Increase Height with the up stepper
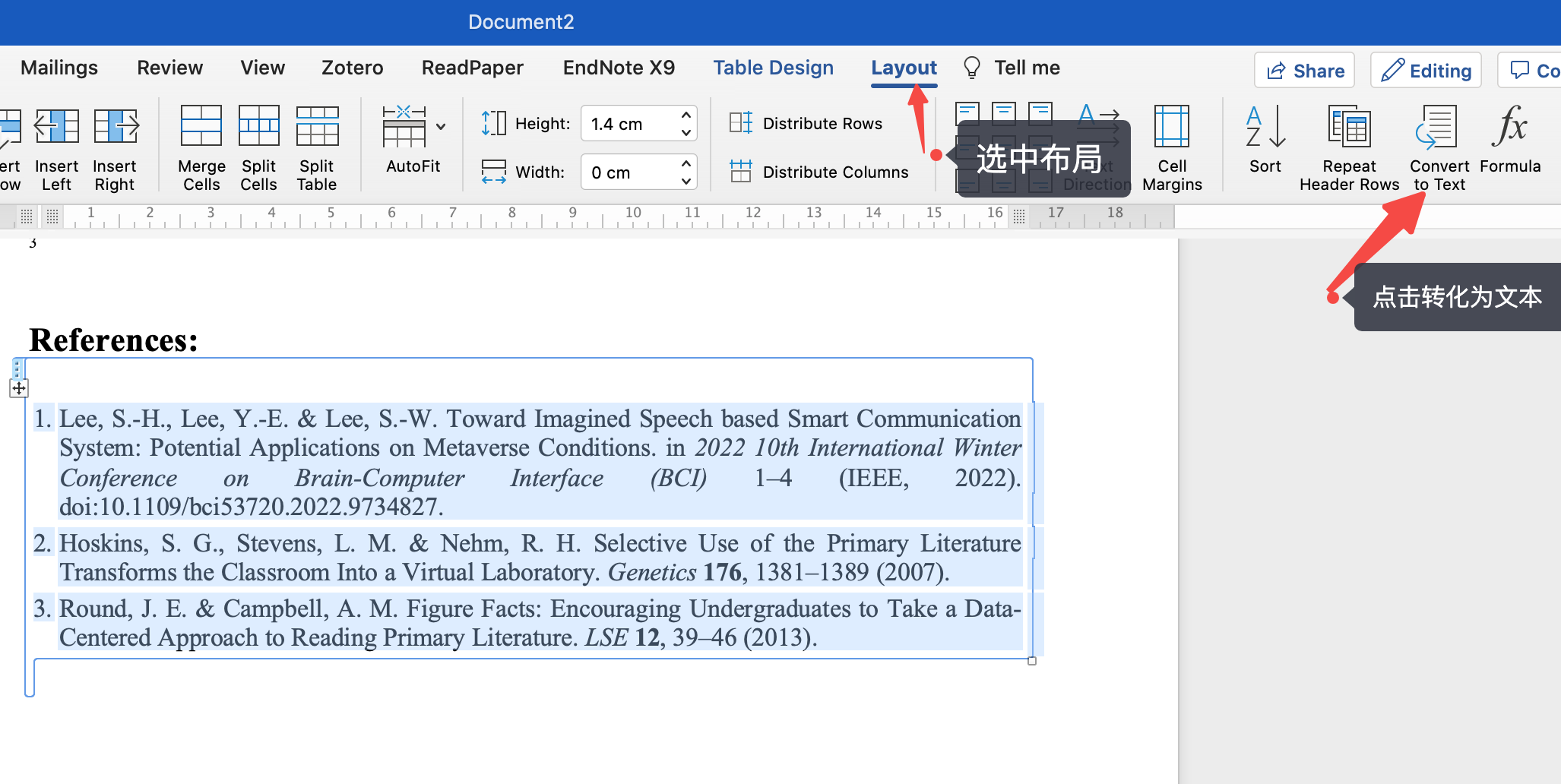1561x784 pixels. click(x=686, y=115)
